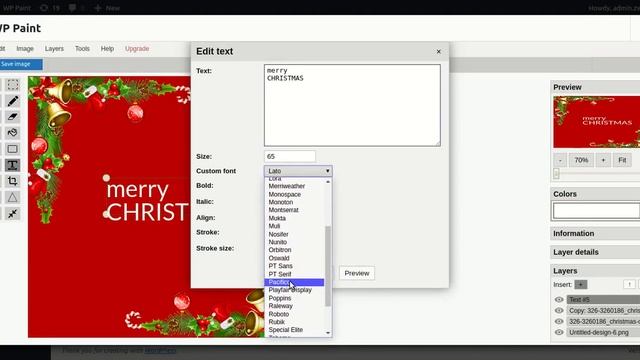Viewport: 640px width, 360px height.
Task: Select the Eraser tool
Action: [x=13, y=117]
